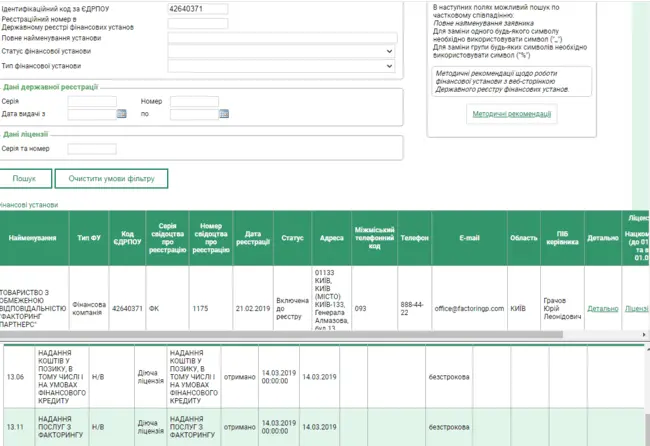This screenshot has height=446, width=650.
Task: Expand 'Тип фінансової установи' dropdown
Action: (282, 66)
